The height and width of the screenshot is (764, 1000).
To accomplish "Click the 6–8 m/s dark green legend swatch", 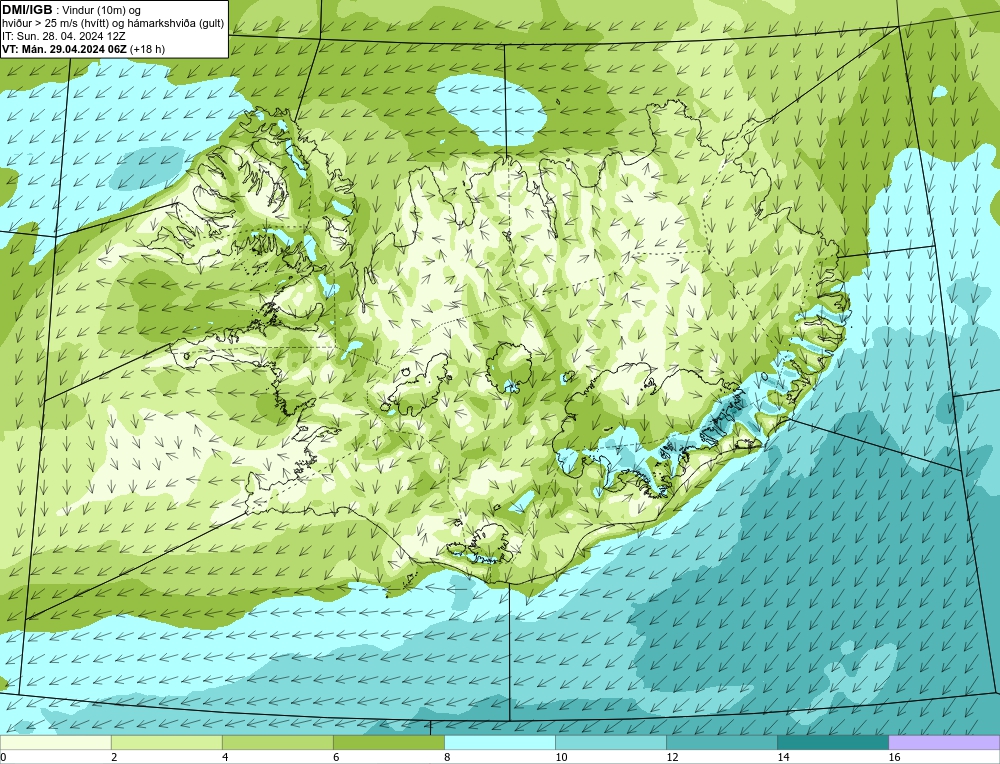I will [x=388, y=742].
